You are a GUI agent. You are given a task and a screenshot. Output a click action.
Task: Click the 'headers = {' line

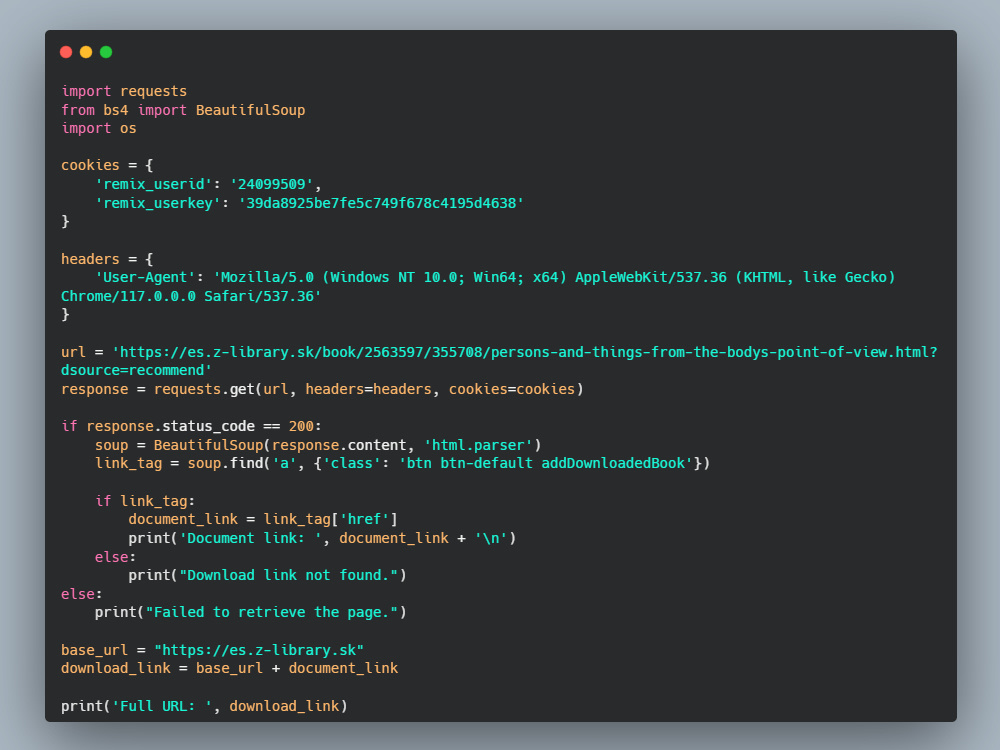pos(107,259)
